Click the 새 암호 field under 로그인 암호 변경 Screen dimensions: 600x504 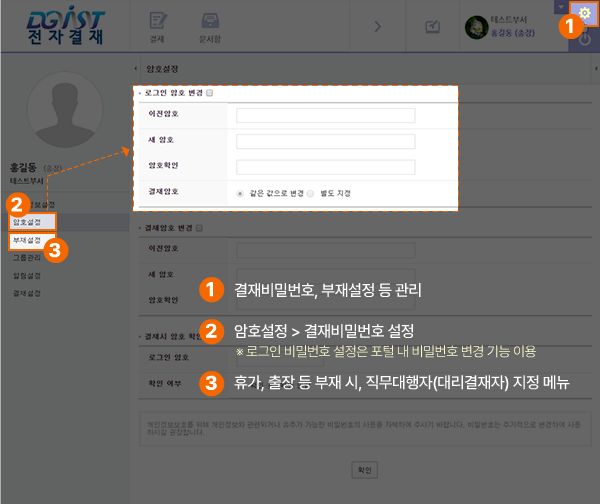coord(326,141)
